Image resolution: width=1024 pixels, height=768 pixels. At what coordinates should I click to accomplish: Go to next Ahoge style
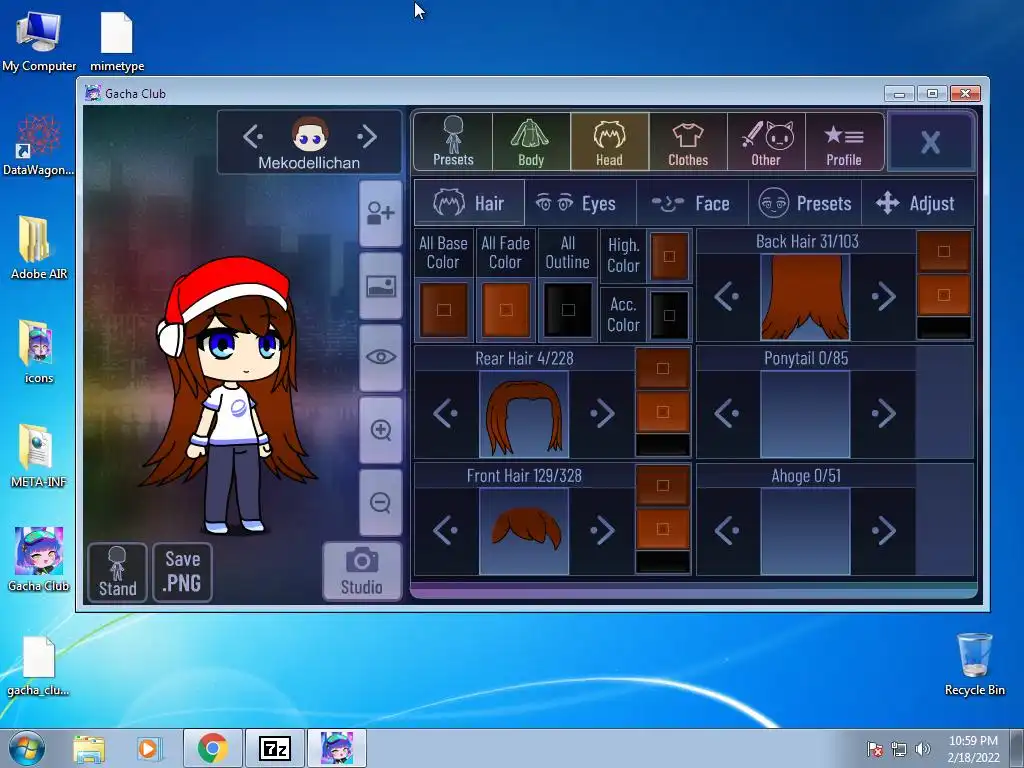(884, 530)
